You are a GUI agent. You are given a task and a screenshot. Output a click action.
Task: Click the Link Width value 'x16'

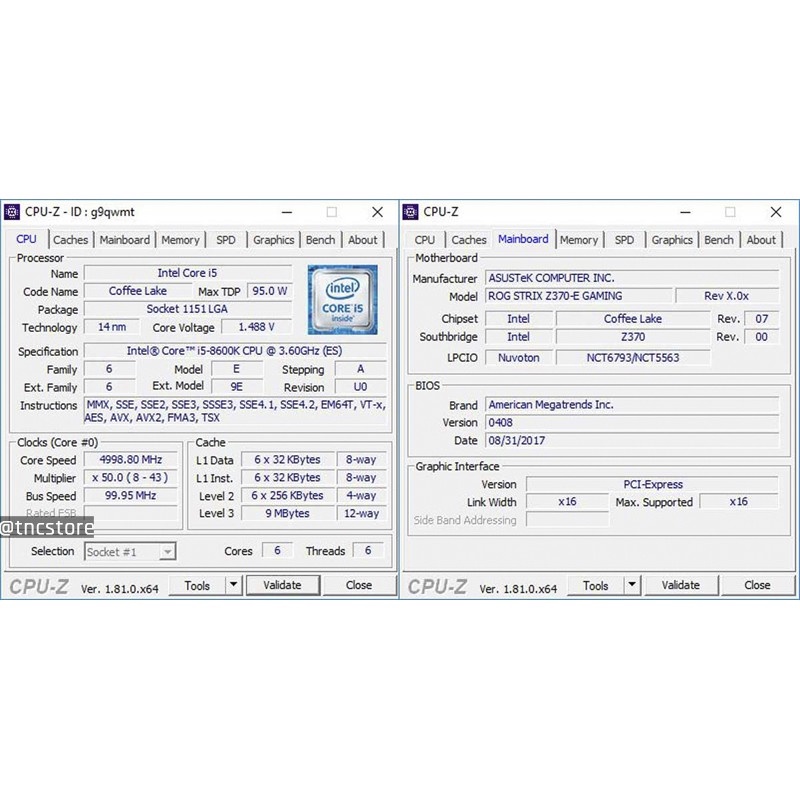pyautogui.click(x=567, y=502)
